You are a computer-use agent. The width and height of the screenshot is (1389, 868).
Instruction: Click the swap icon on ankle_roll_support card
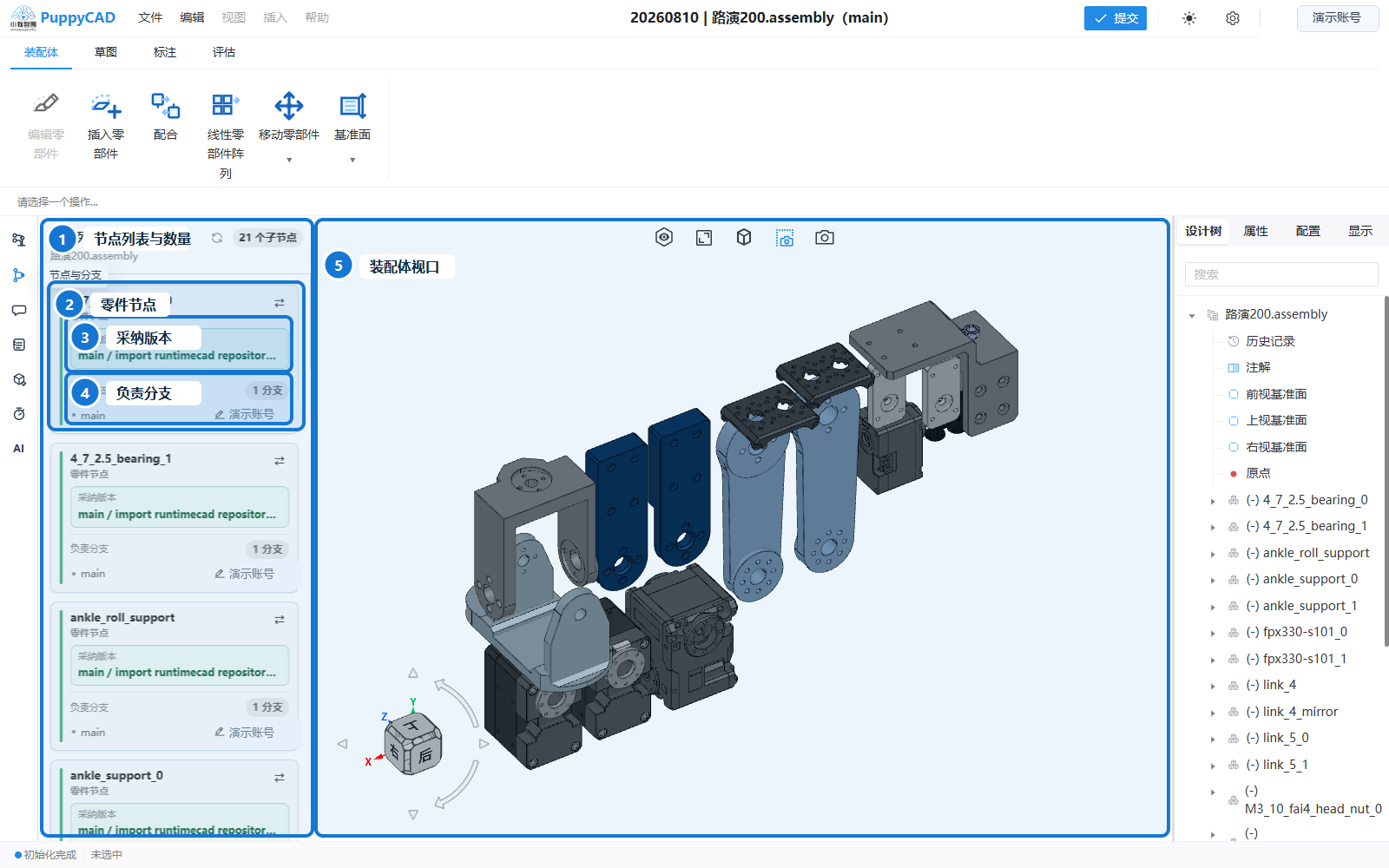pos(280,620)
